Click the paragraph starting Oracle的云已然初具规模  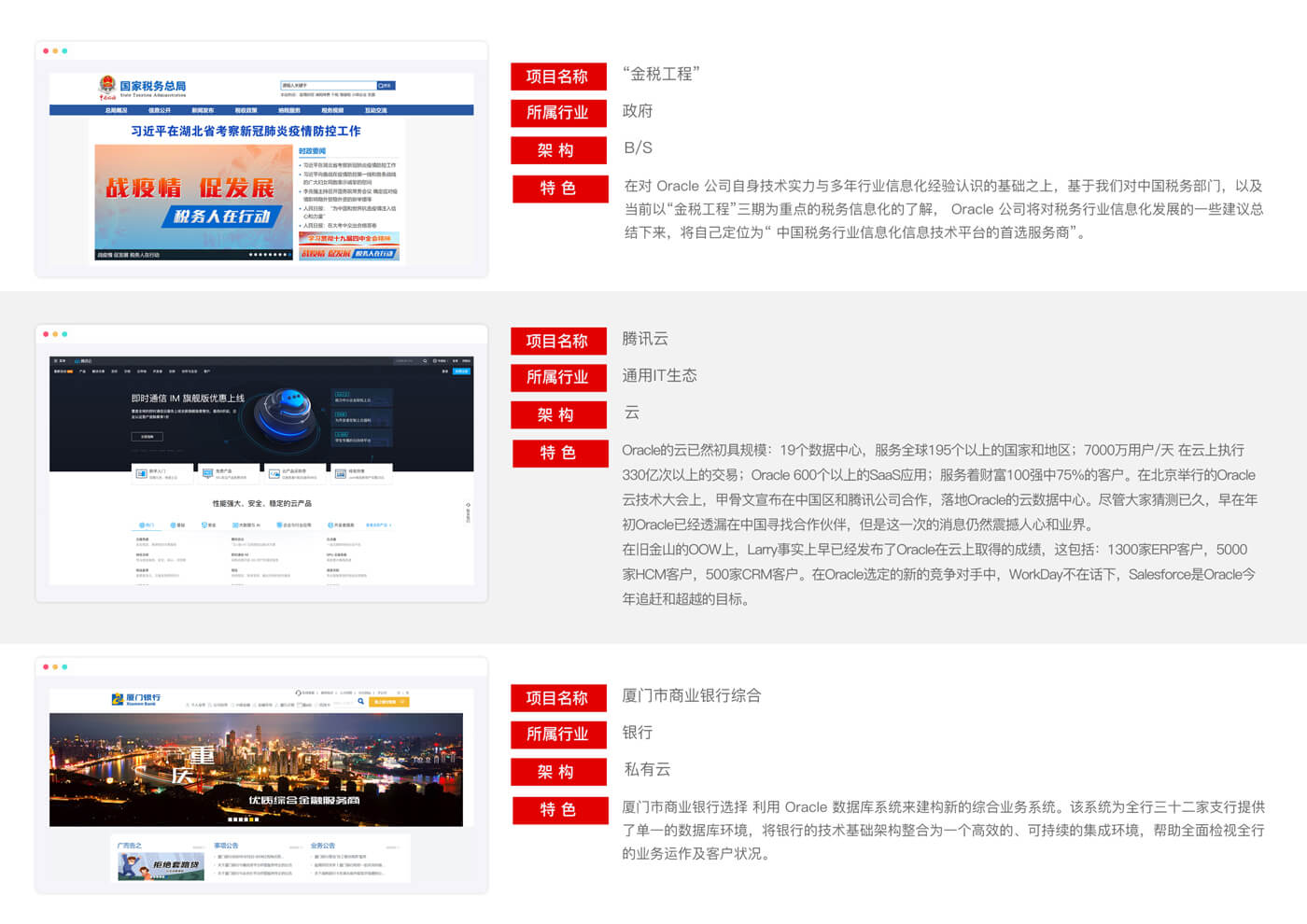coord(940,487)
